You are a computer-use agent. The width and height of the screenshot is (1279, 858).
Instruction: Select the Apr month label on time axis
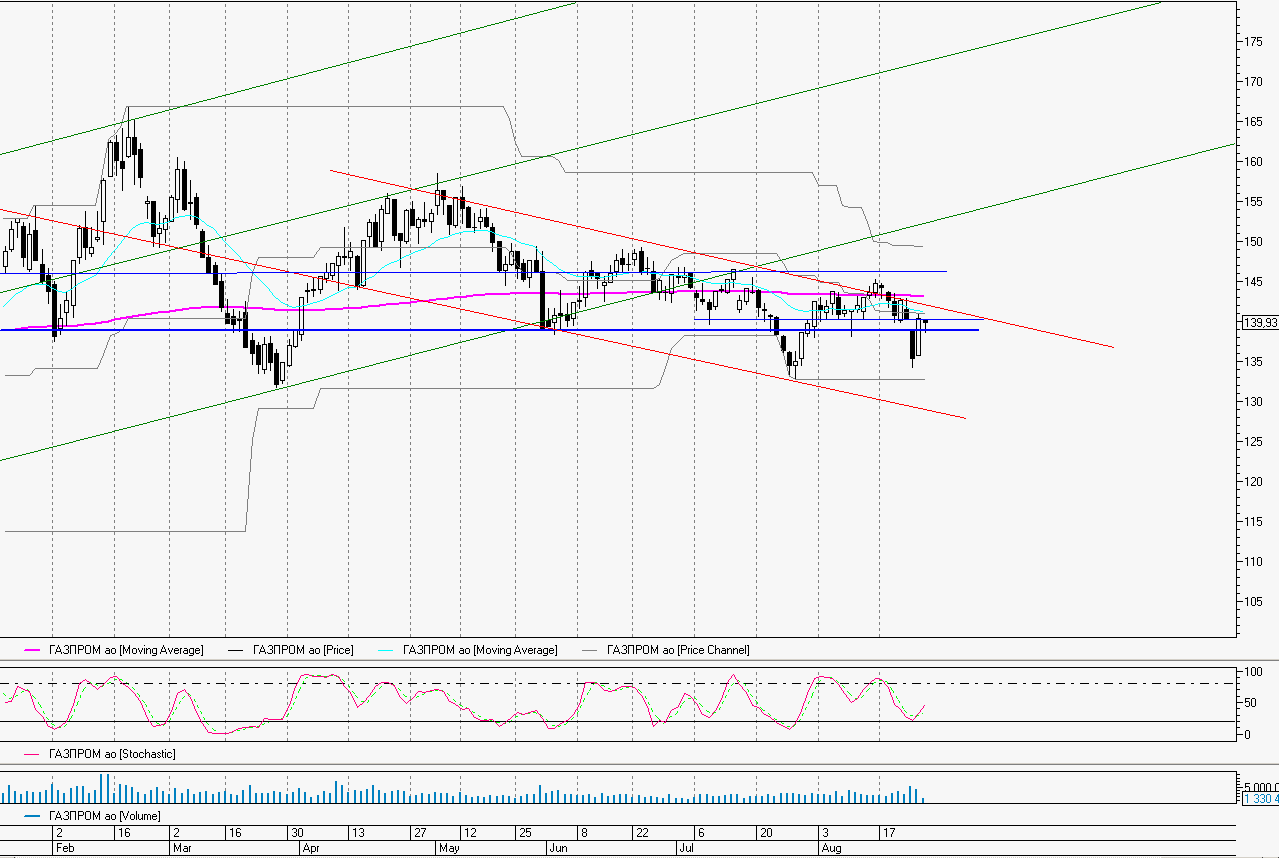point(311,847)
